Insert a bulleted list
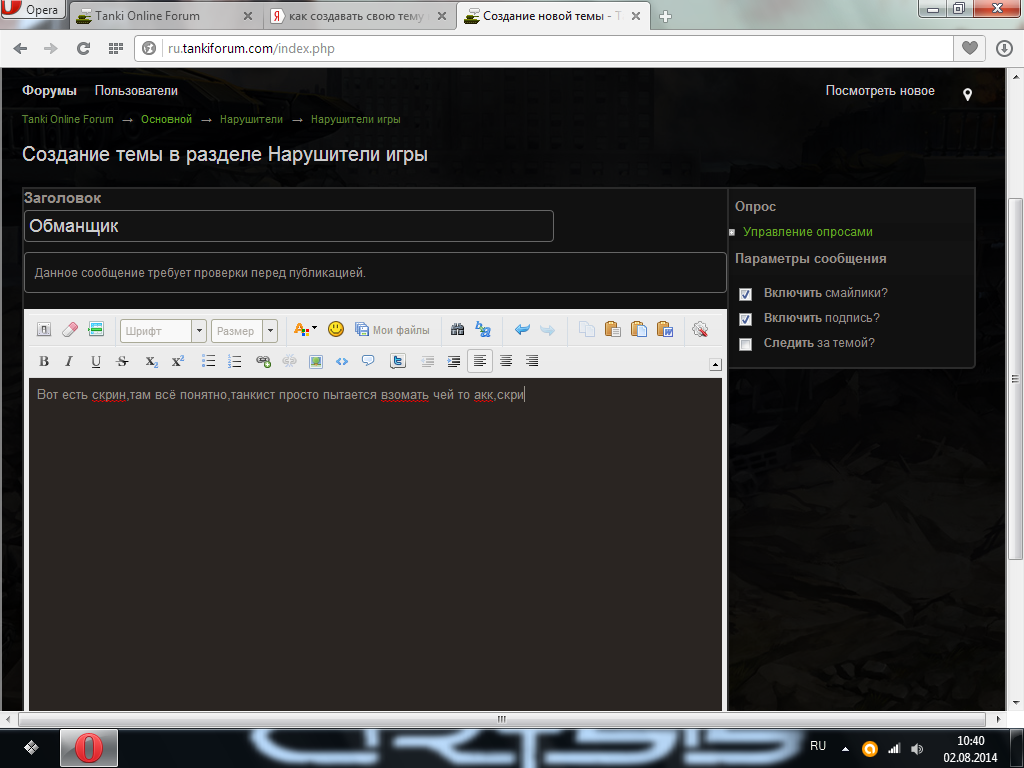 pyautogui.click(x=208, y=361)
